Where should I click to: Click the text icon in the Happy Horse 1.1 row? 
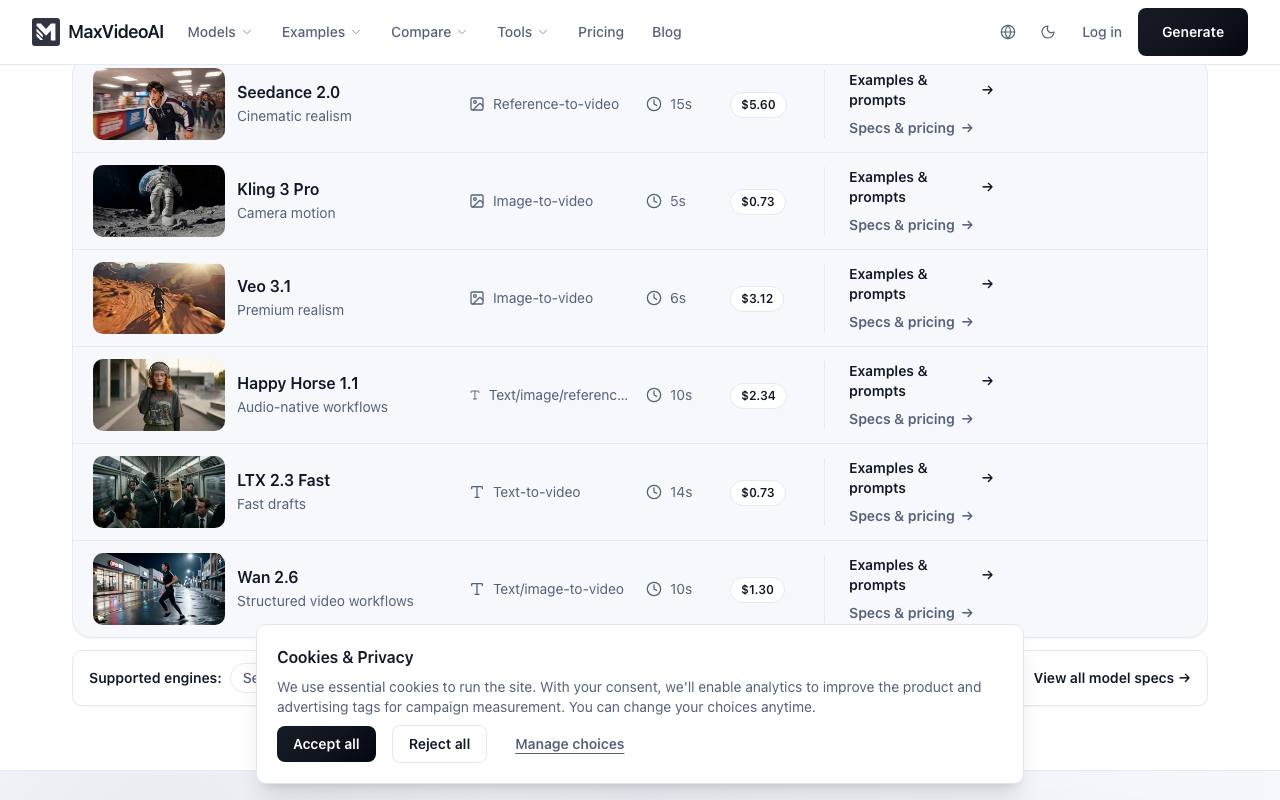click(475, 395)
